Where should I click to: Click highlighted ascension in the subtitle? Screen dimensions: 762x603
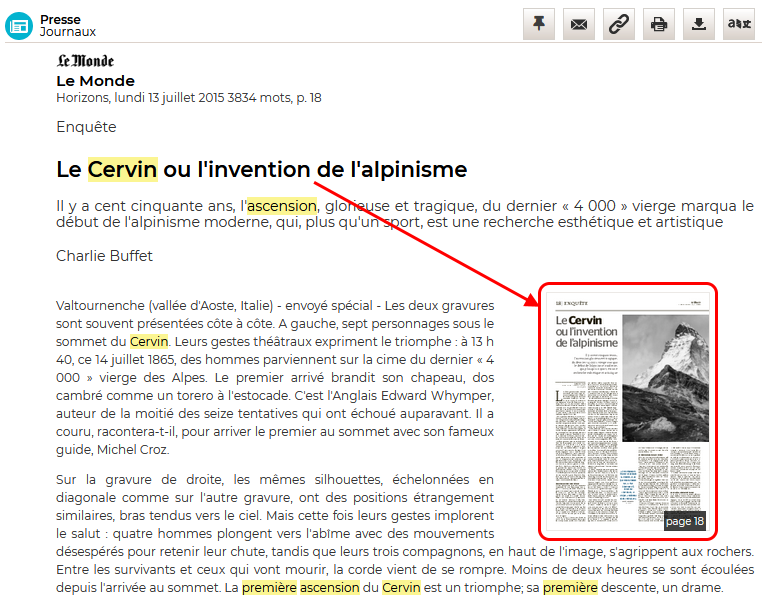click(282, 206)
